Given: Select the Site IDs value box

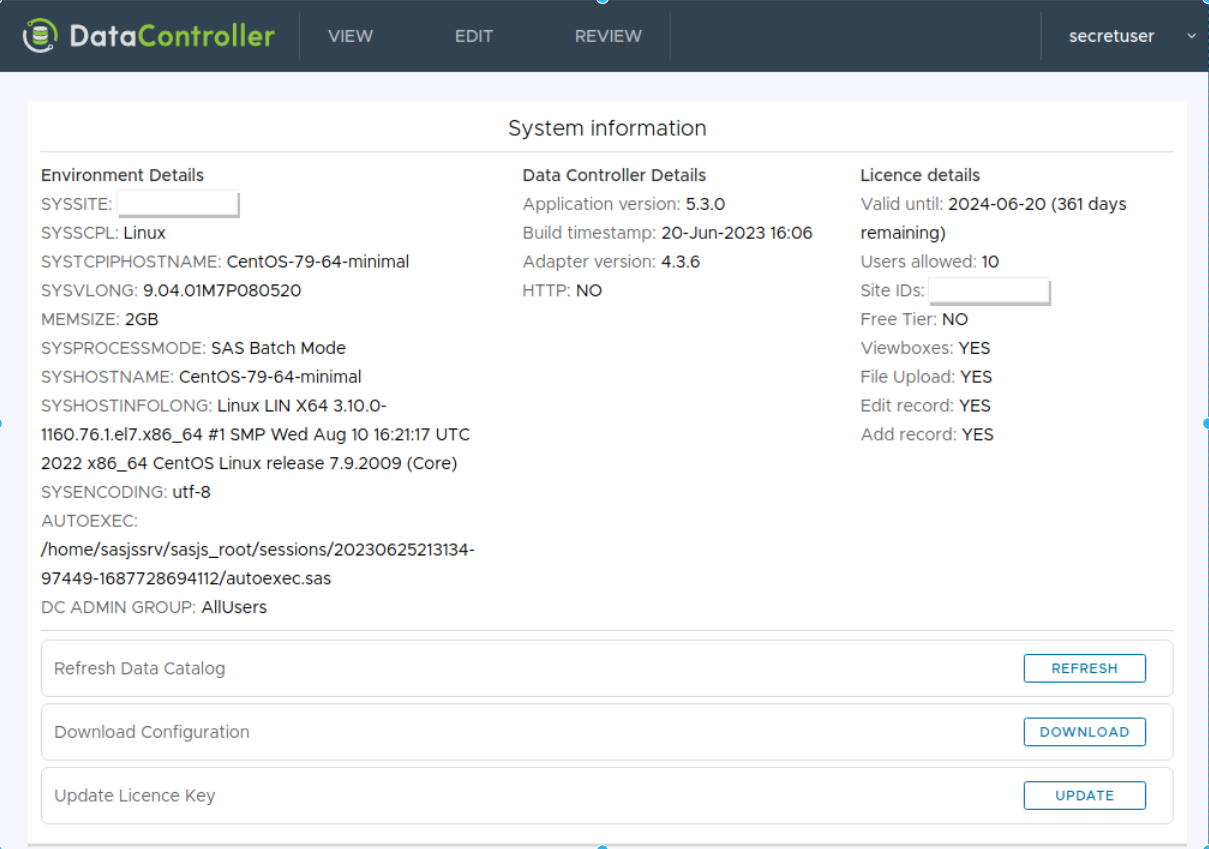Looking at the screenshot, I should coord(989,291).
